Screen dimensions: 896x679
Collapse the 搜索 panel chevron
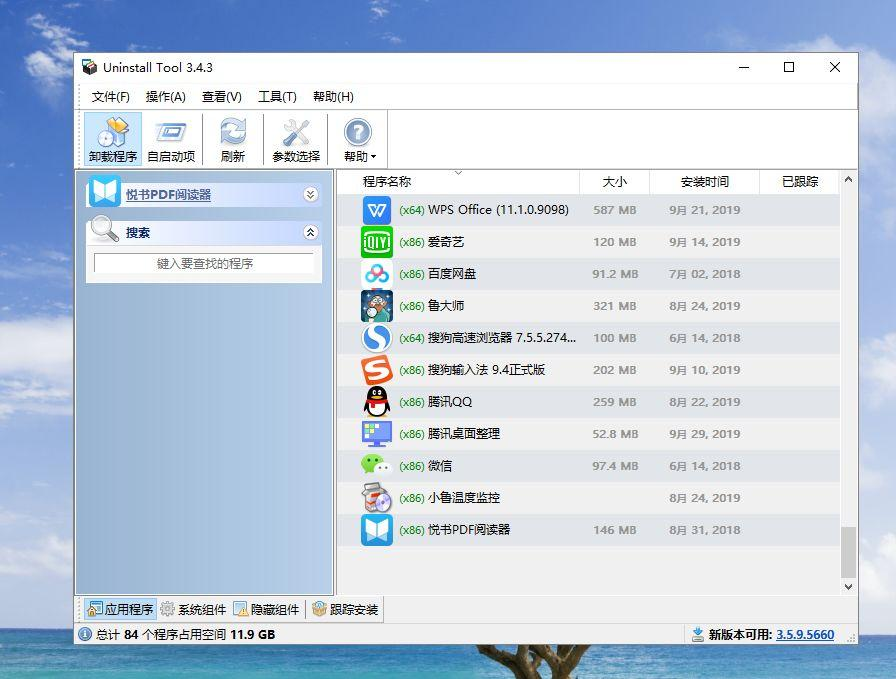coord(310,232)
